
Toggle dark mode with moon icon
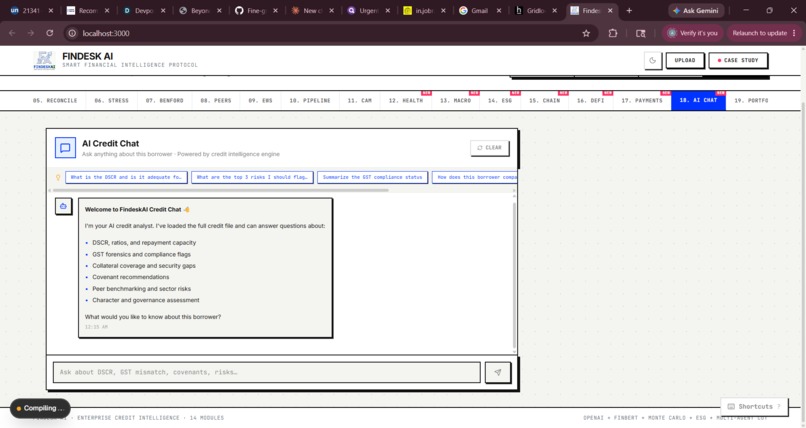point(653,61)
